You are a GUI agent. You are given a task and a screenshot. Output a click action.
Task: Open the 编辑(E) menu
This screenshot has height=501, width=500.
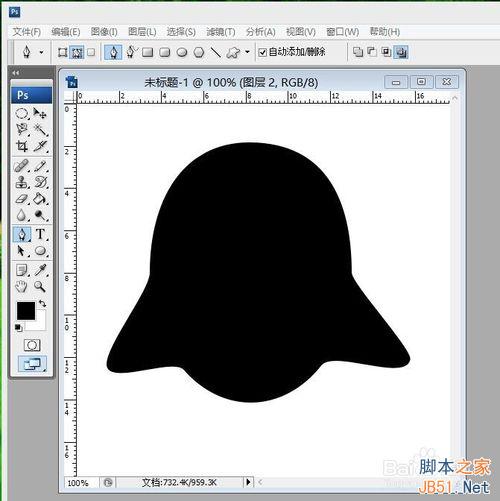coord(66,32)
